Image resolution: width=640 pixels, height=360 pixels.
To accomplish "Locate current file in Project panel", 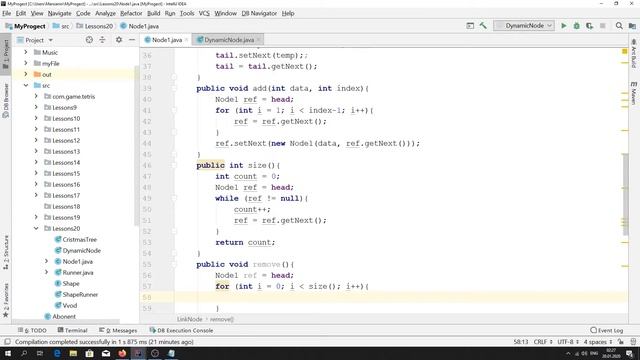I will 89,40.
